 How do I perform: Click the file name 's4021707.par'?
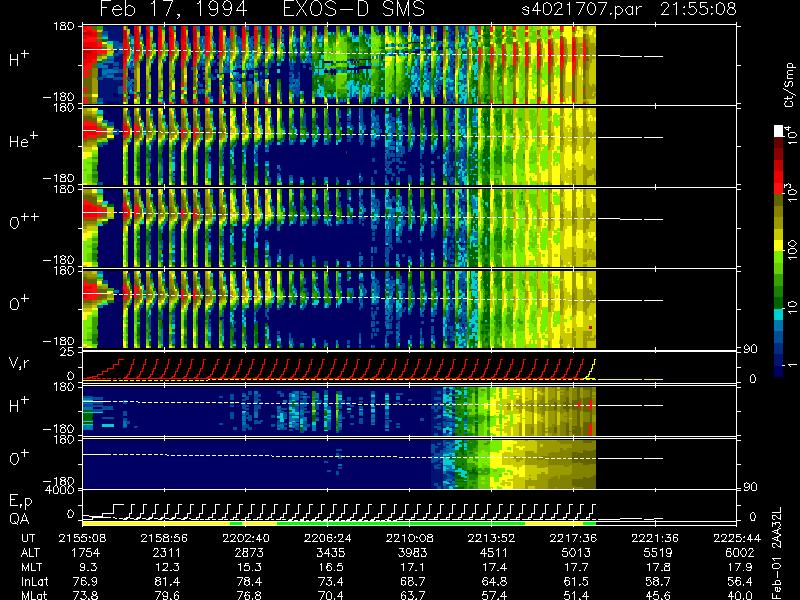click(582, 10)
